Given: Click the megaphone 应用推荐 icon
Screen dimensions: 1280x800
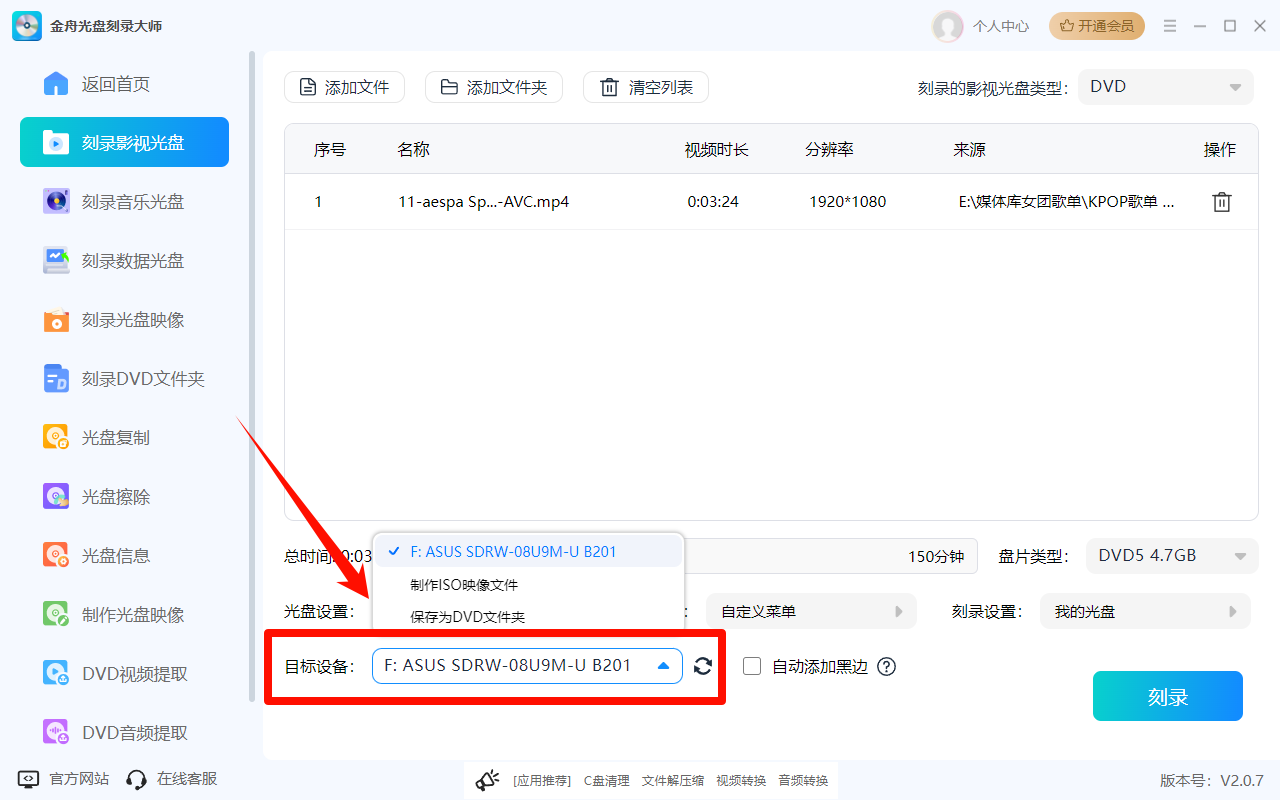Looking at the screenshot, I should pyautogui.click(x=487, y=780).
